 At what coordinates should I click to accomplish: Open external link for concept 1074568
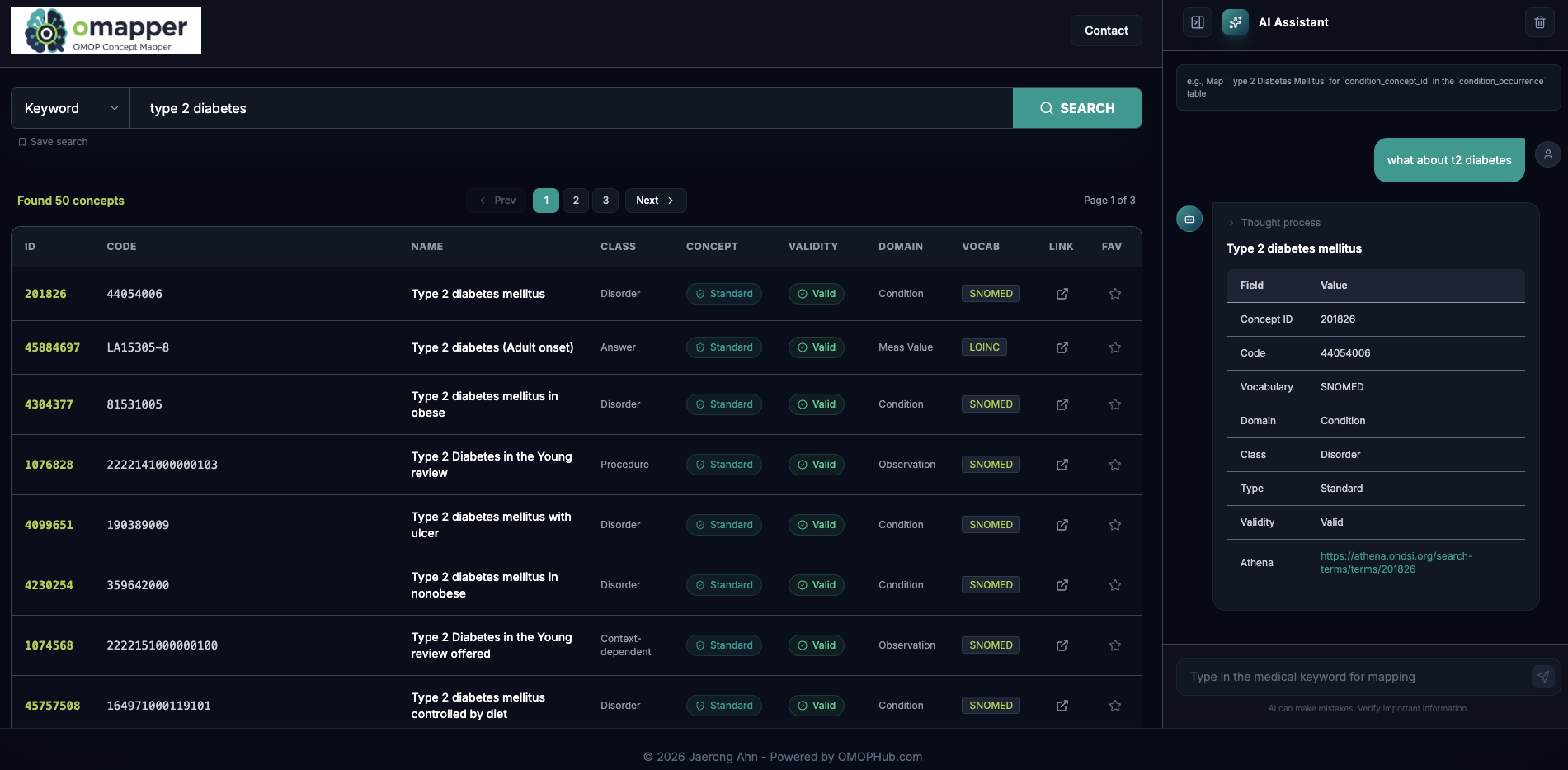pos(1062,645)
